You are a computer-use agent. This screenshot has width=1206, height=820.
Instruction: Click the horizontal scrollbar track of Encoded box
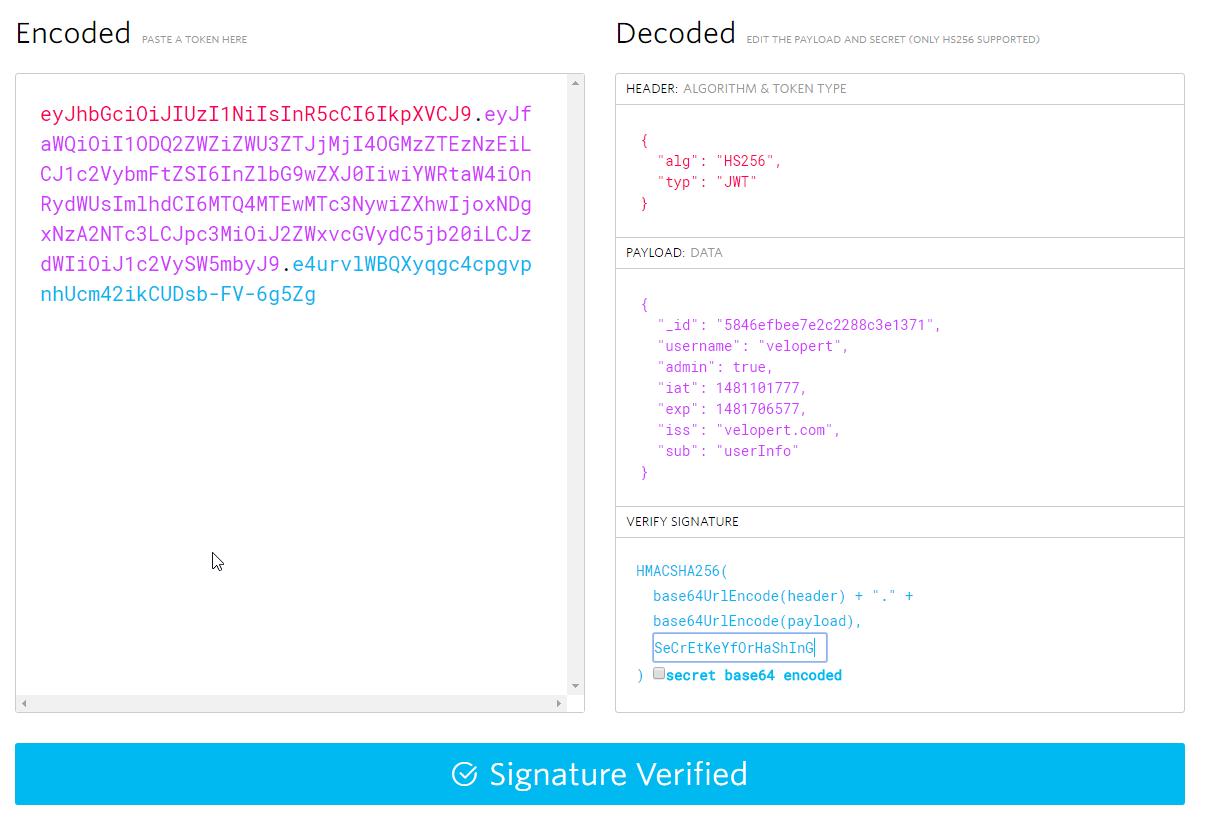(x=290, y=703)
